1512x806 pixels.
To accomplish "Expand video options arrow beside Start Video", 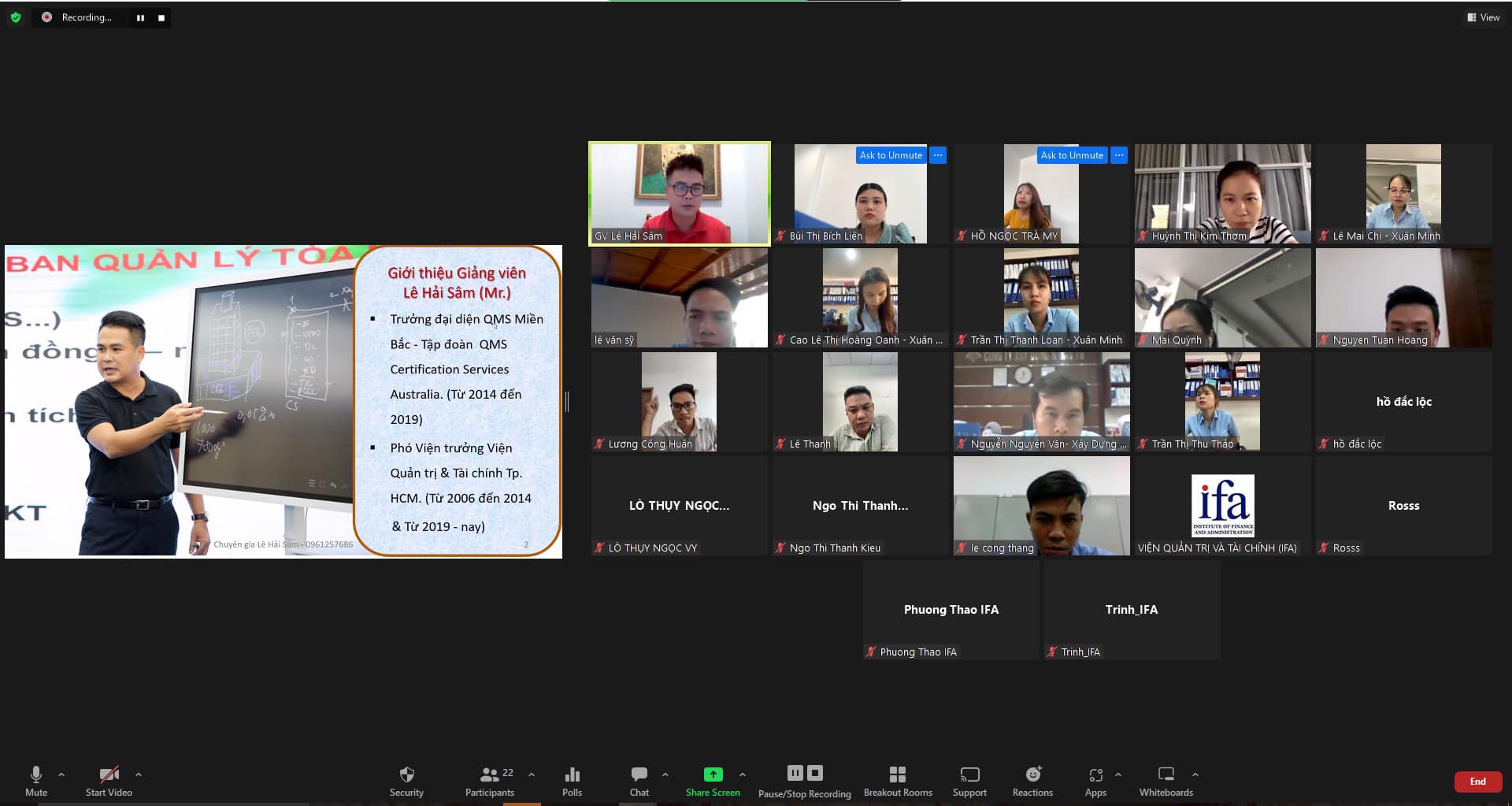I will pos(139,774).
